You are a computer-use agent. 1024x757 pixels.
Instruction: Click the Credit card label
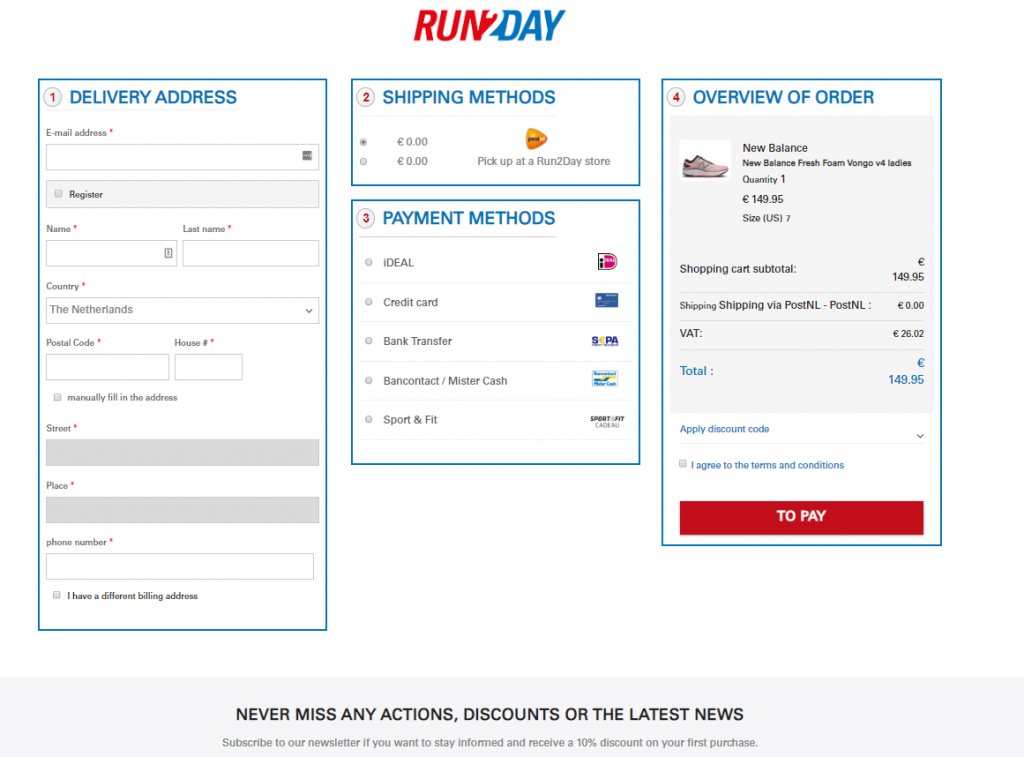pos(410,302)
